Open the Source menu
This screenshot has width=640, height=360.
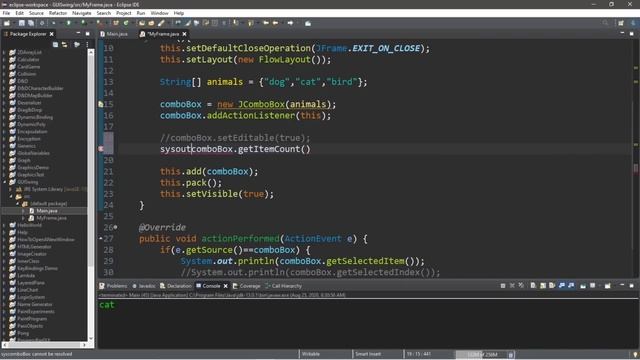[36, 13]
